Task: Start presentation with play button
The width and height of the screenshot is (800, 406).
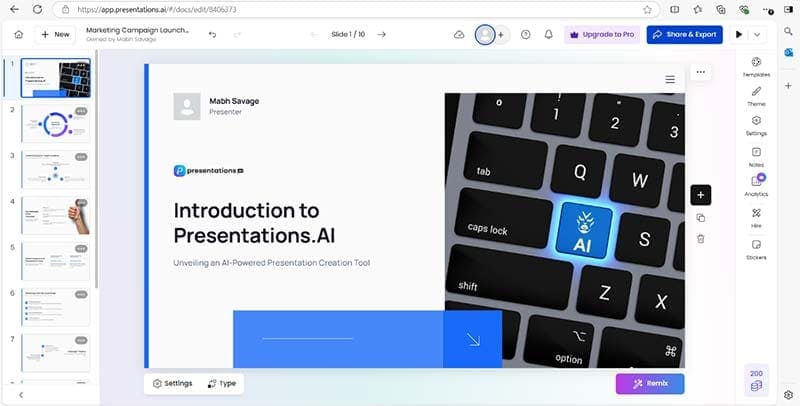Action: (x=739, y=35)
